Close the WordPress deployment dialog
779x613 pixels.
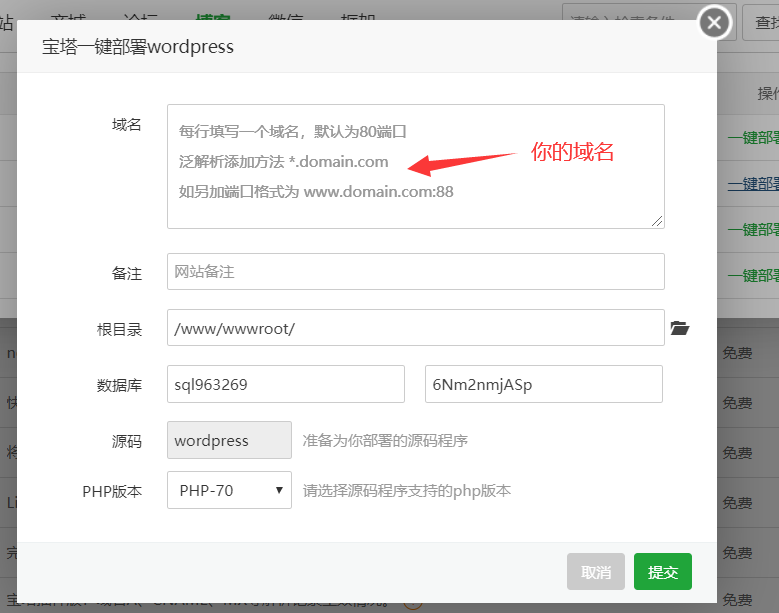tap(714, 22)
